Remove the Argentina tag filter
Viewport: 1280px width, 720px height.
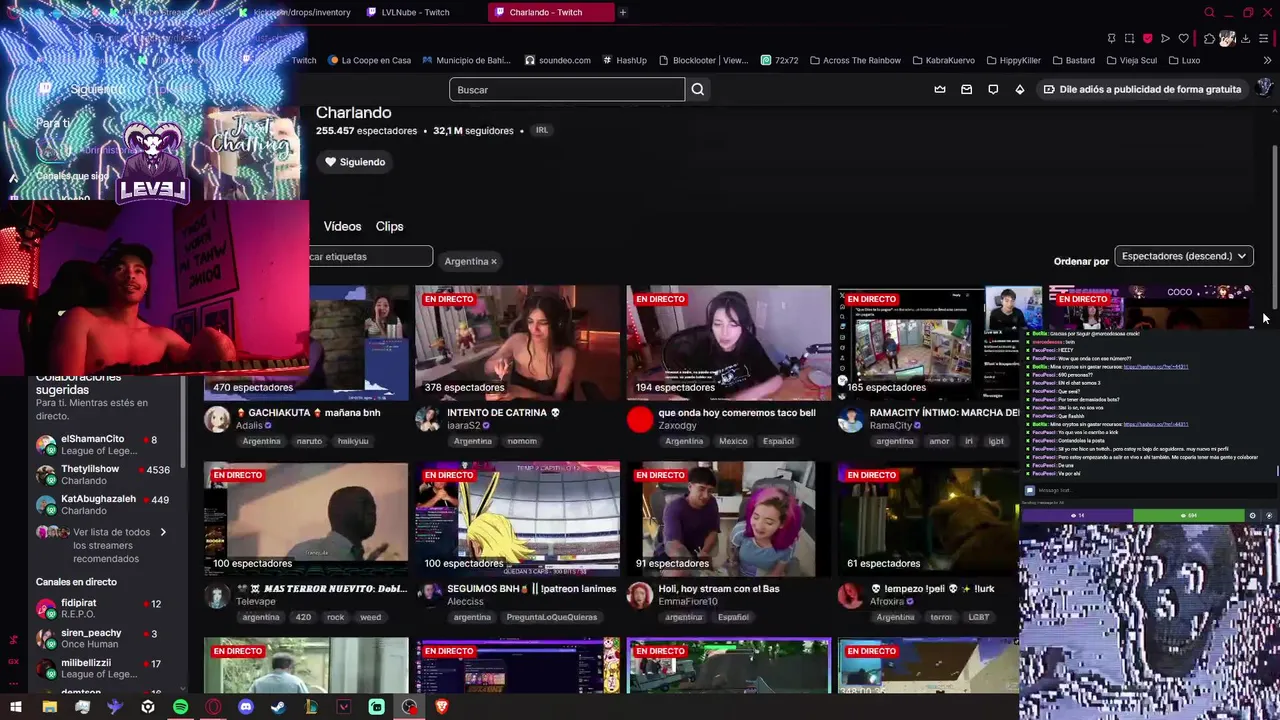click(x=493, y=261)
